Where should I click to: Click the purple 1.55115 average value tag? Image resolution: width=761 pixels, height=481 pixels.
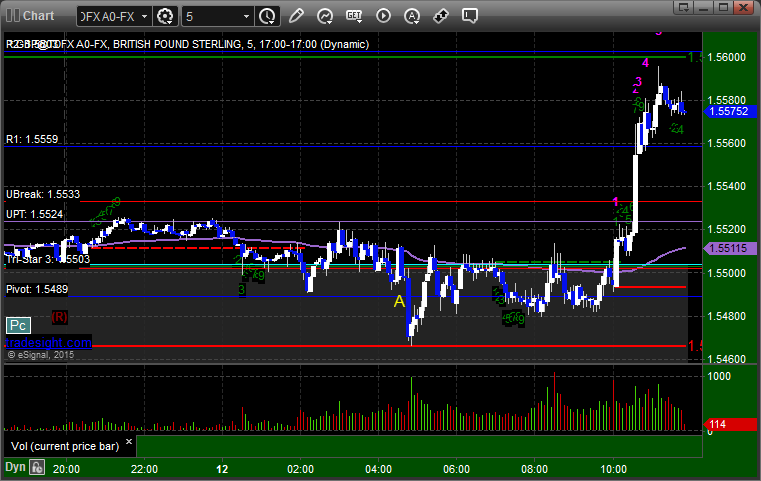point(729,249)
